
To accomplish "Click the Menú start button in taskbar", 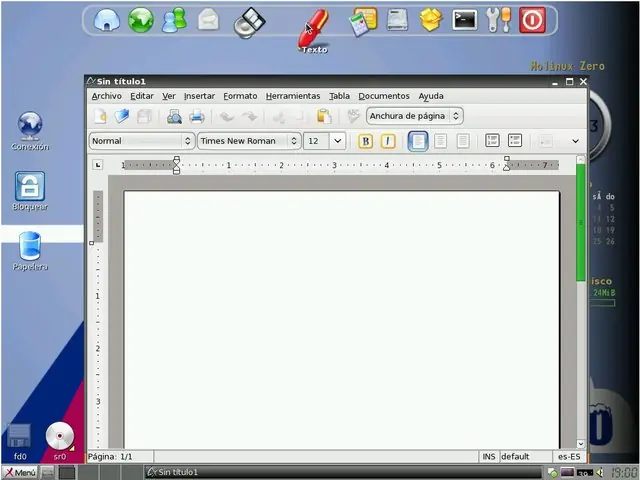I will tap(20, 472).
